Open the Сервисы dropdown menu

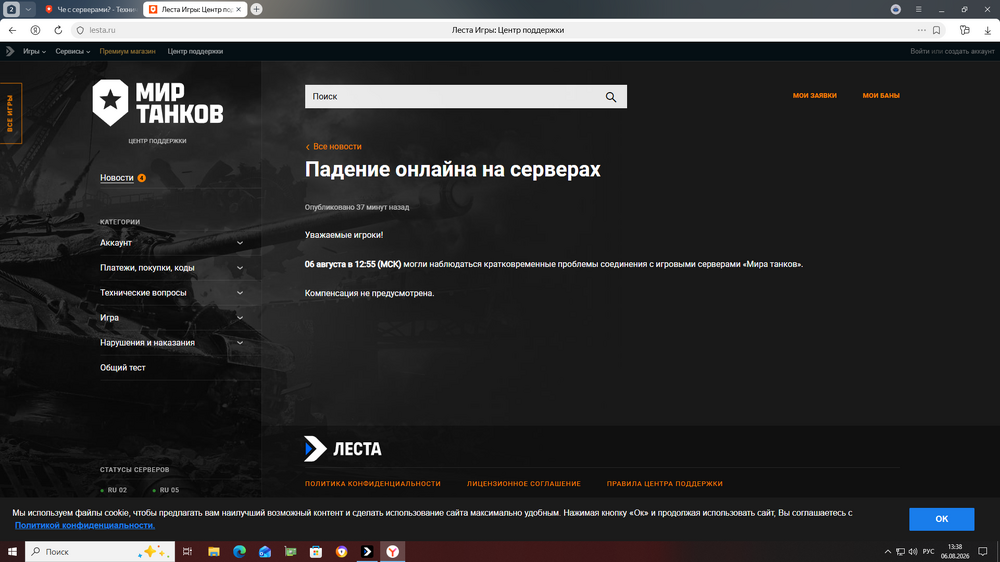coord(73,51)
